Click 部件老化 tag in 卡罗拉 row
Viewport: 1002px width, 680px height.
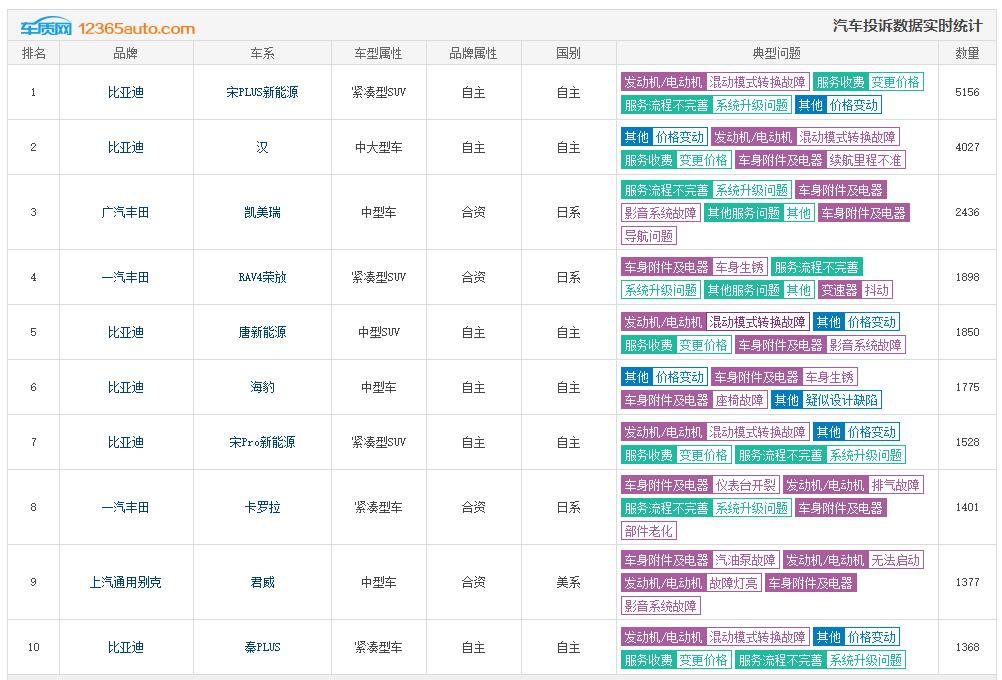pyautogui.click(x=649, y=530)
